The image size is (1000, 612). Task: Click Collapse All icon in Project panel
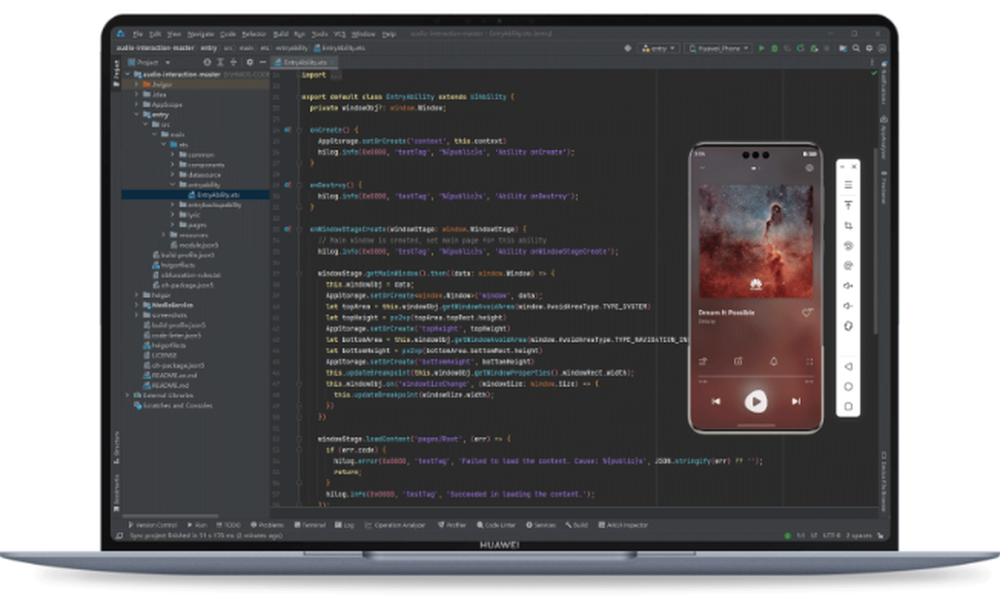click(233, 62)
